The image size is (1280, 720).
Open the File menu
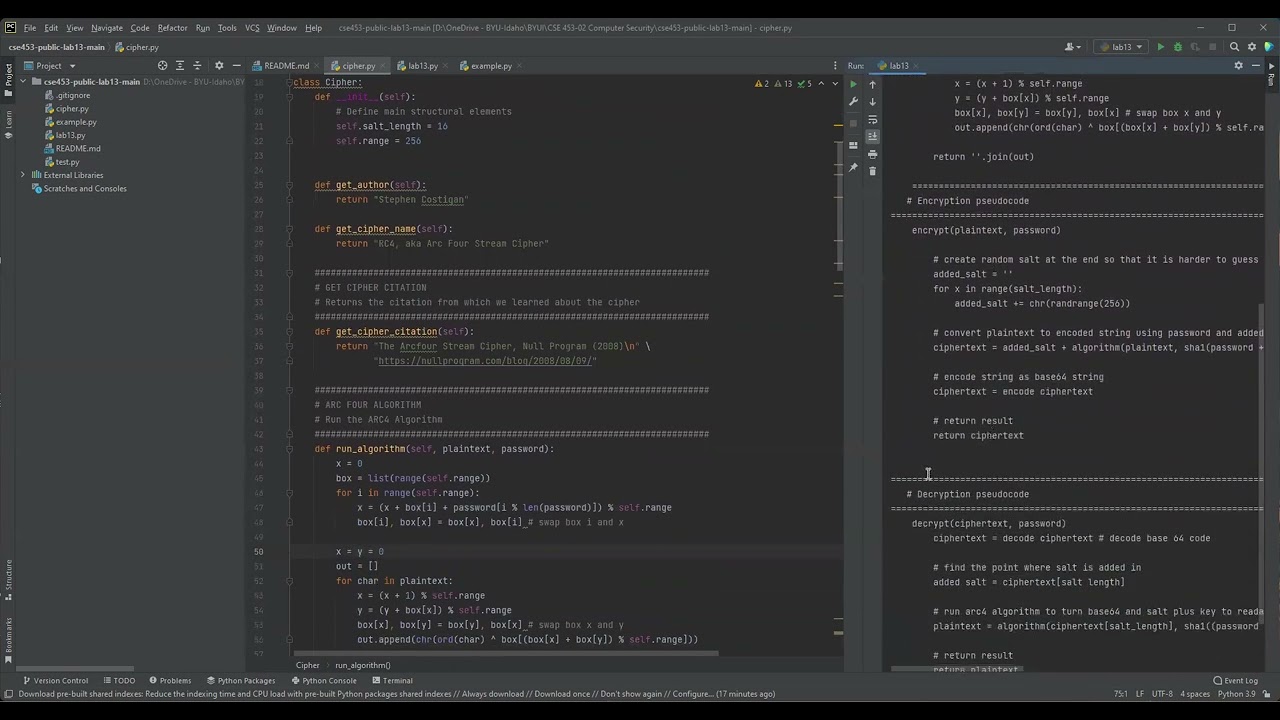[30, 28]
